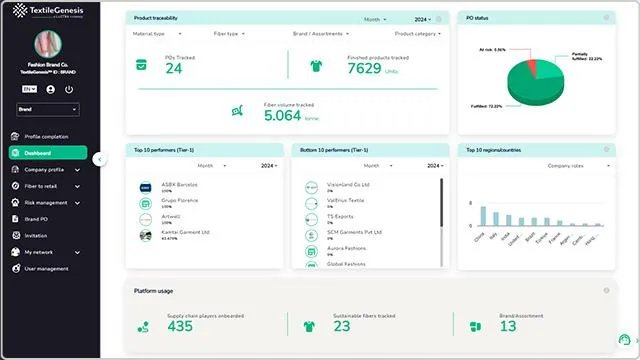
Task: Click settings icon in Product traceability header
Action: pyautogui.click(x=439, y=19)
